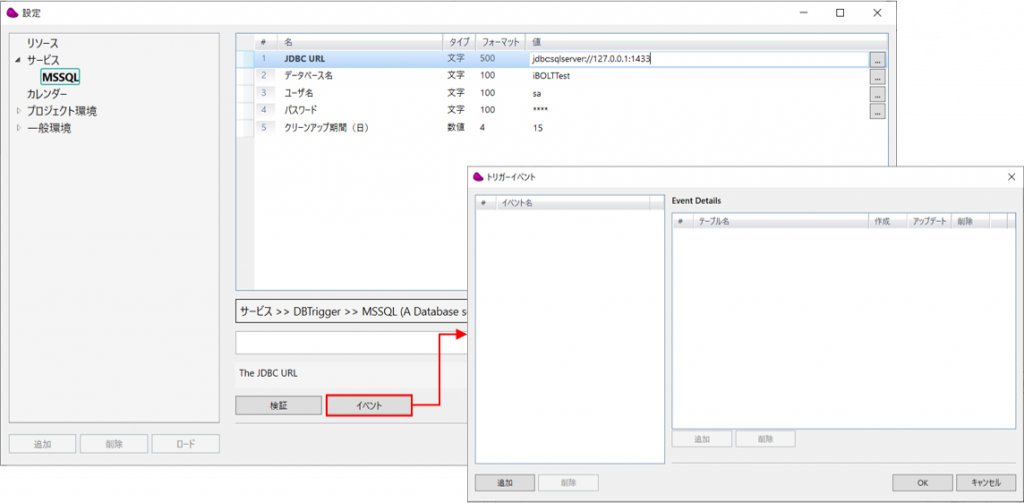Click ellipsis button for パスワード row
The height and width of the screenshot is (503, 1024).
pos(877,111)
